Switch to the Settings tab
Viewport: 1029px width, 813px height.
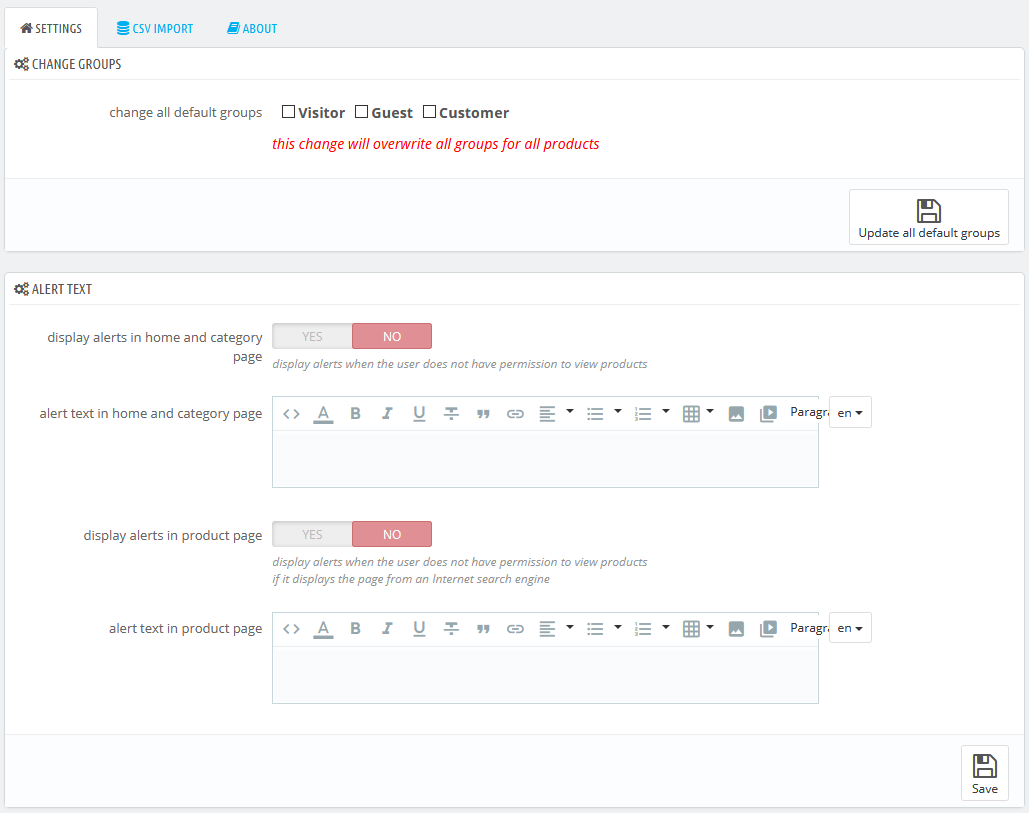tap(51, 28)
